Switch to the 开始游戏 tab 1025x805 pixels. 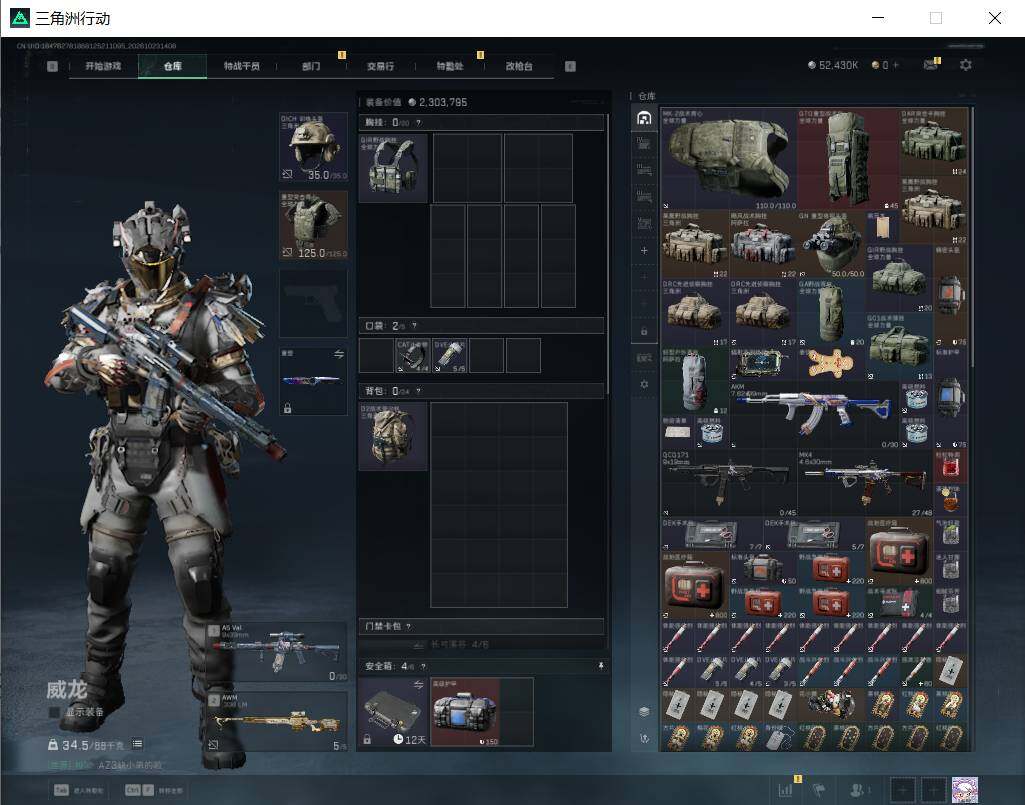pos(103,66)
